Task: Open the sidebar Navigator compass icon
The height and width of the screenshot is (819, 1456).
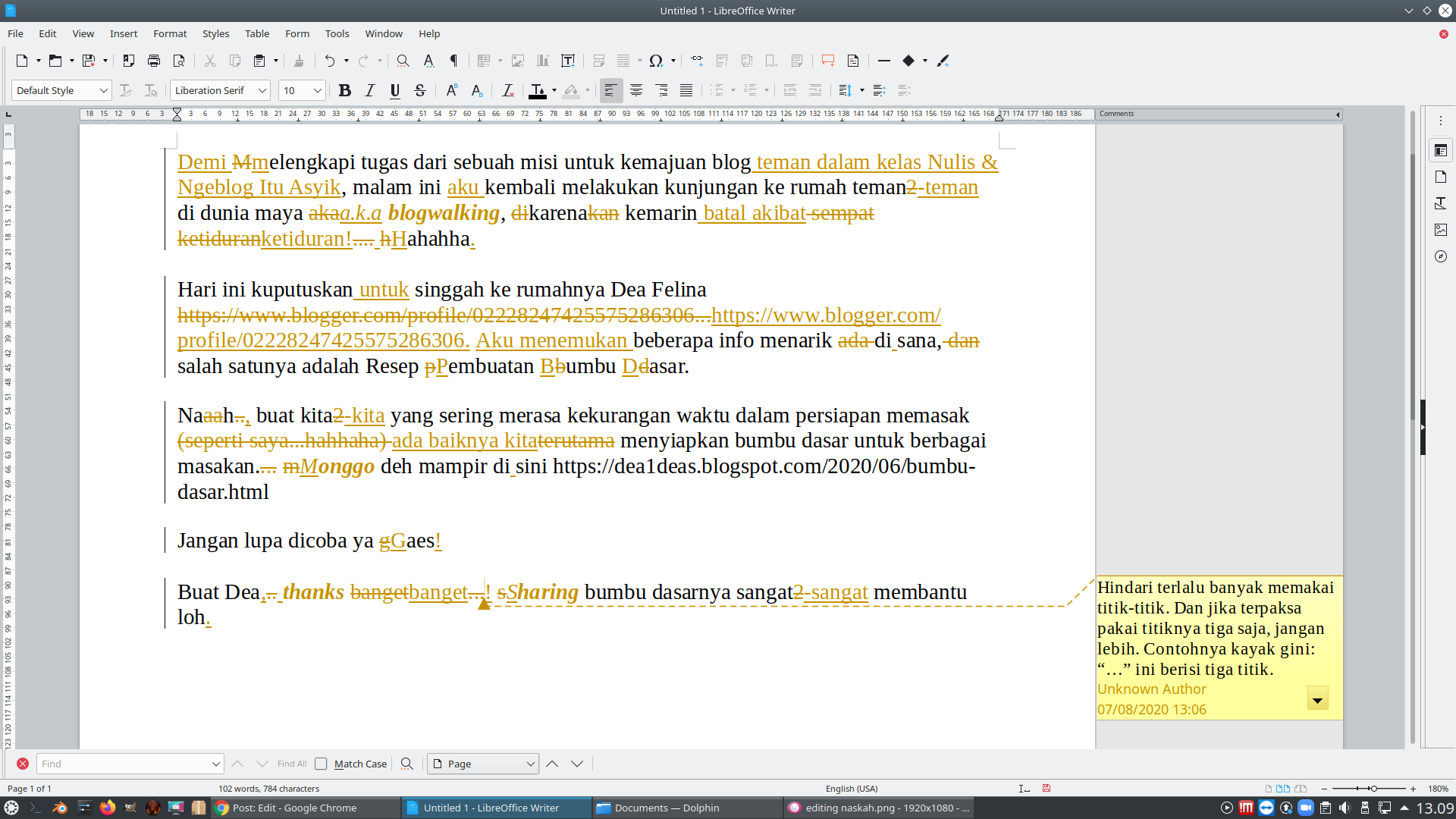Action: [1441, 256]
